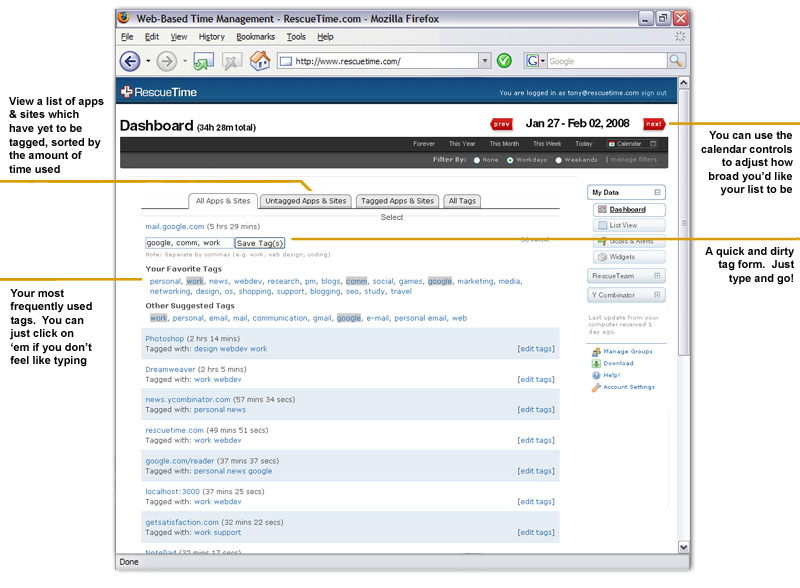The width and height of the screenshot is (800, 588).
Task: Select the This Month time range
Action: click(504, 144)
